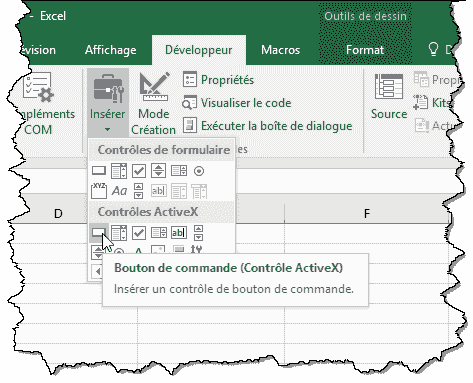Screen dimensions: 473x383
Task: Insert an ActiveX Toggle Button
Action: pyautogui.click(x=179, y=249)
